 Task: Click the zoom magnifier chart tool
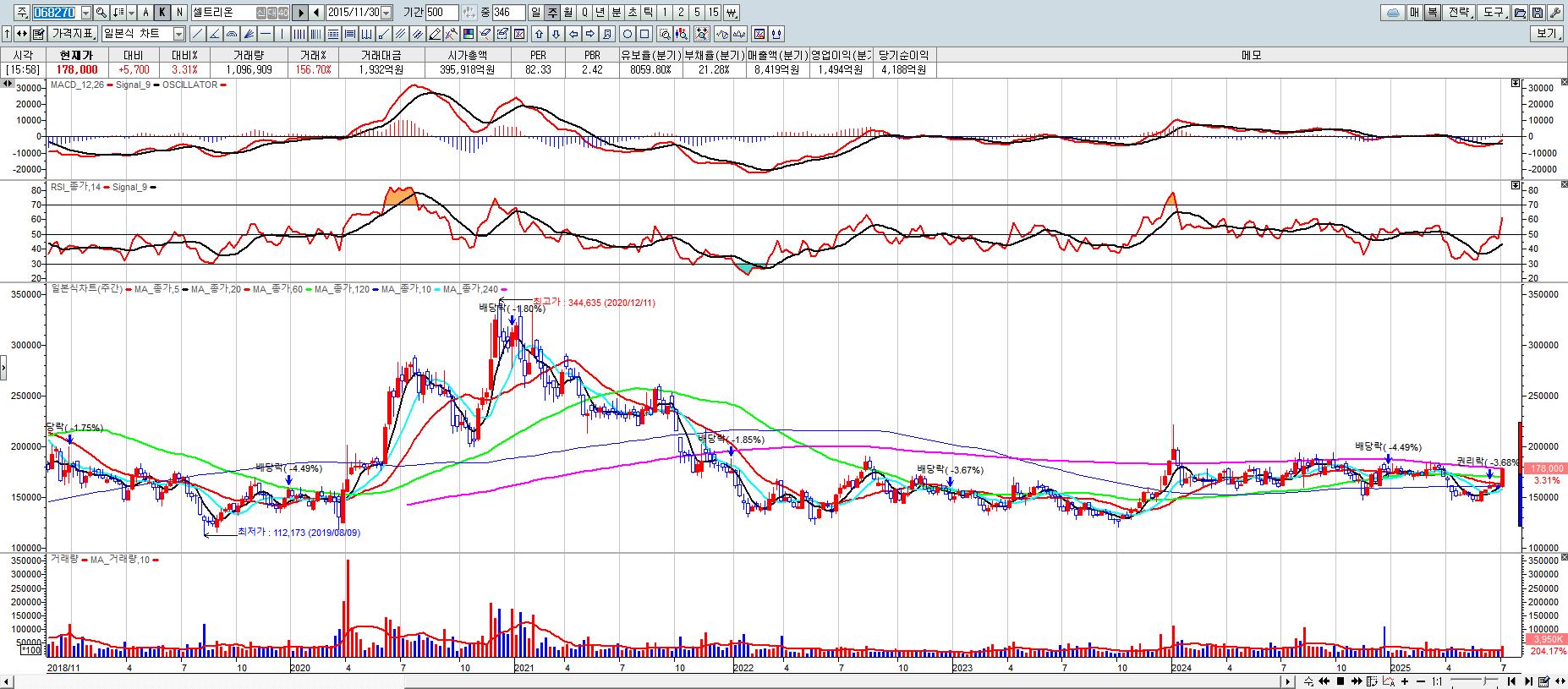(663, 34)
